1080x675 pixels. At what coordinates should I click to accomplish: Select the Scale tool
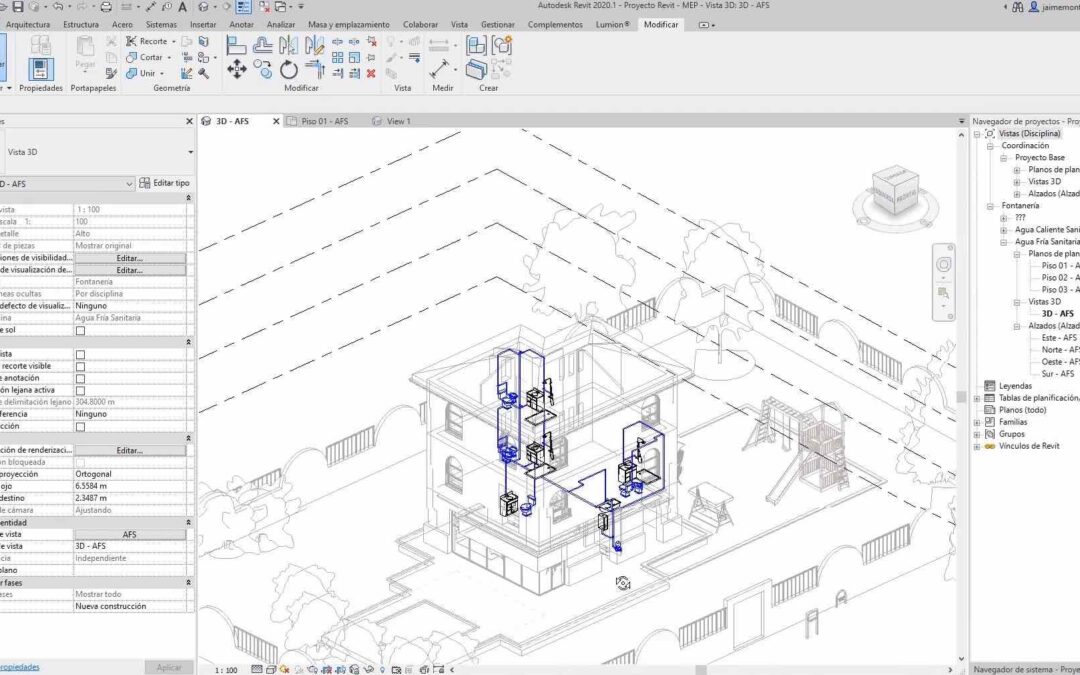point(354,57)
